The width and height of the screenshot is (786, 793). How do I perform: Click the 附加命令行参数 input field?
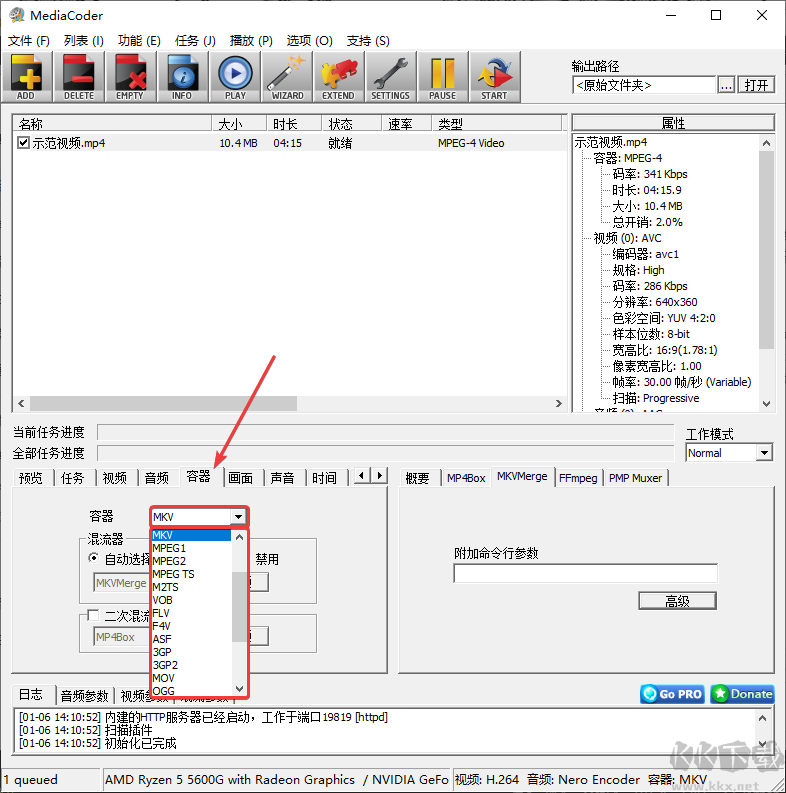[x=586, y=573]
